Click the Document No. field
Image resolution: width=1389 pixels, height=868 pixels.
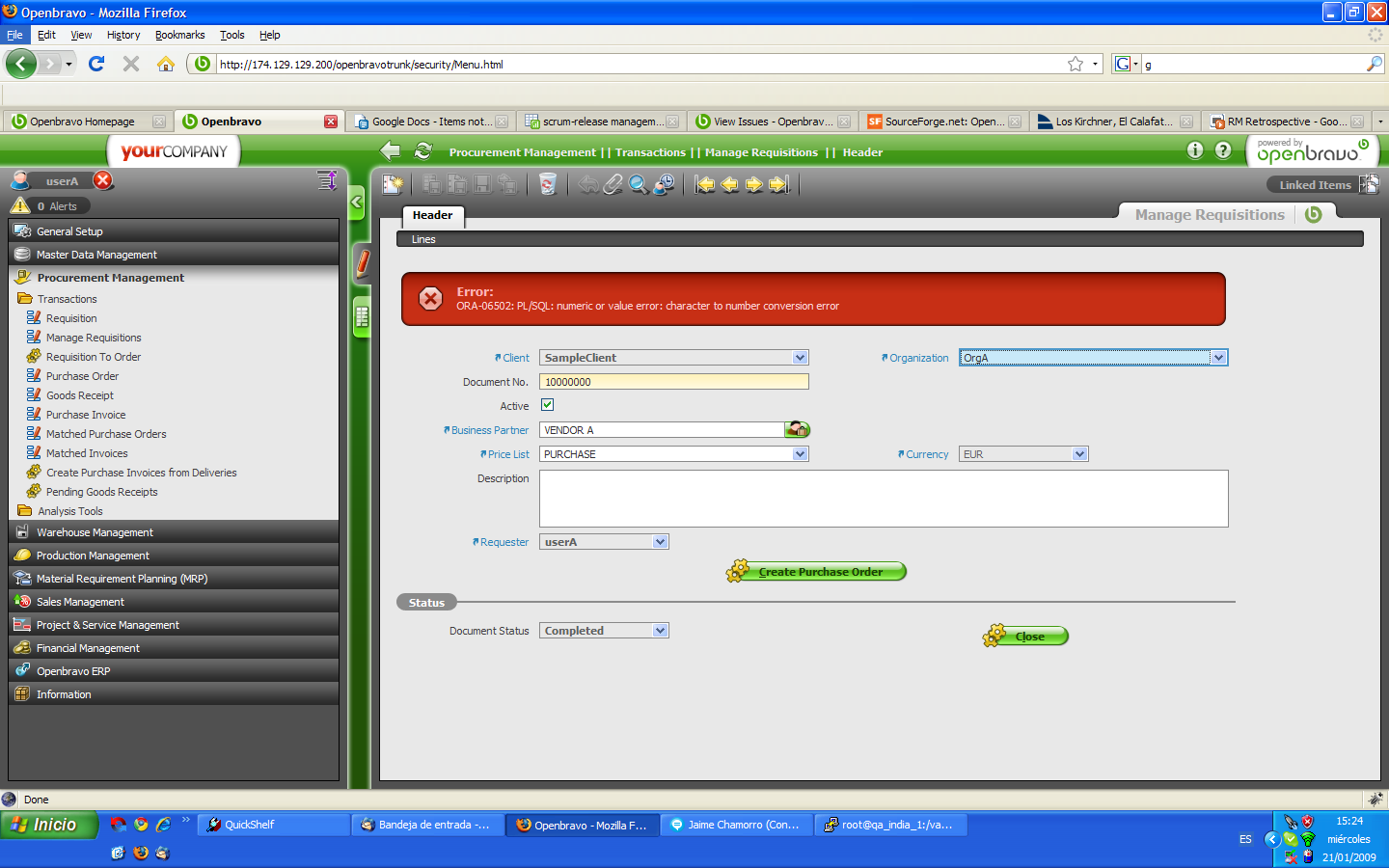pyautogui.click(x=673, y=381)
